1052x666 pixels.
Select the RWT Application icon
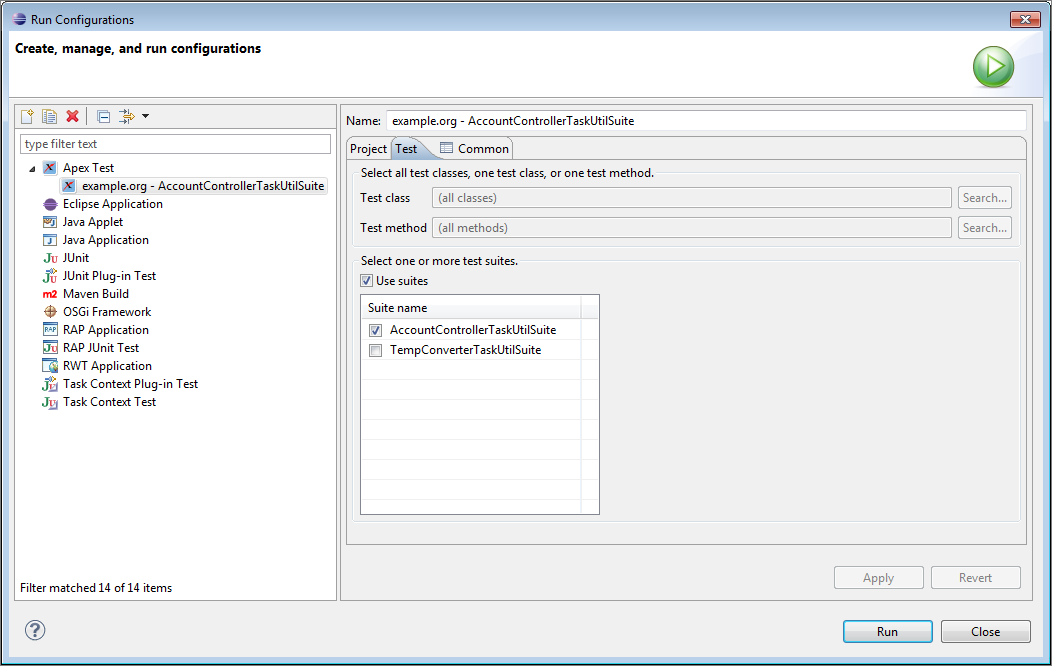click(50, 366)
